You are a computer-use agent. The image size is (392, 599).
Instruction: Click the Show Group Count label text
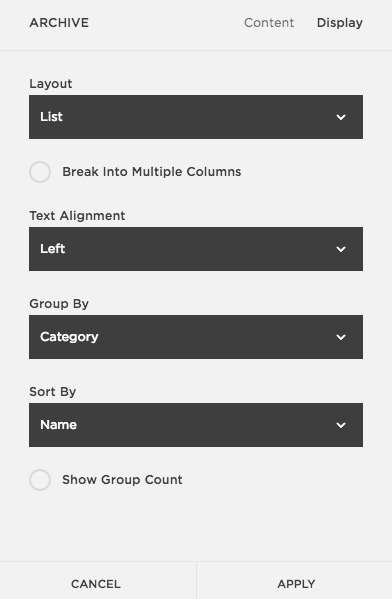click(122, 480)
